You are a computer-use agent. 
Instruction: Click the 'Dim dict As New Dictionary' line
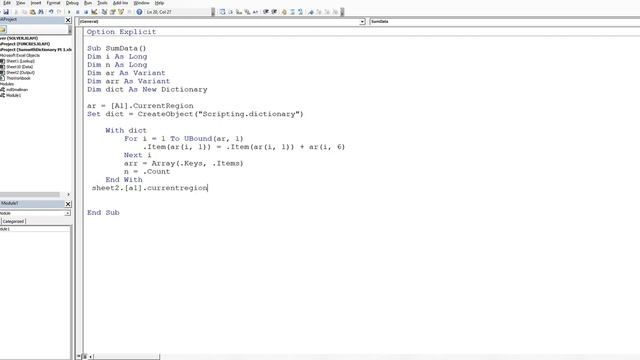tap(147, 89)
